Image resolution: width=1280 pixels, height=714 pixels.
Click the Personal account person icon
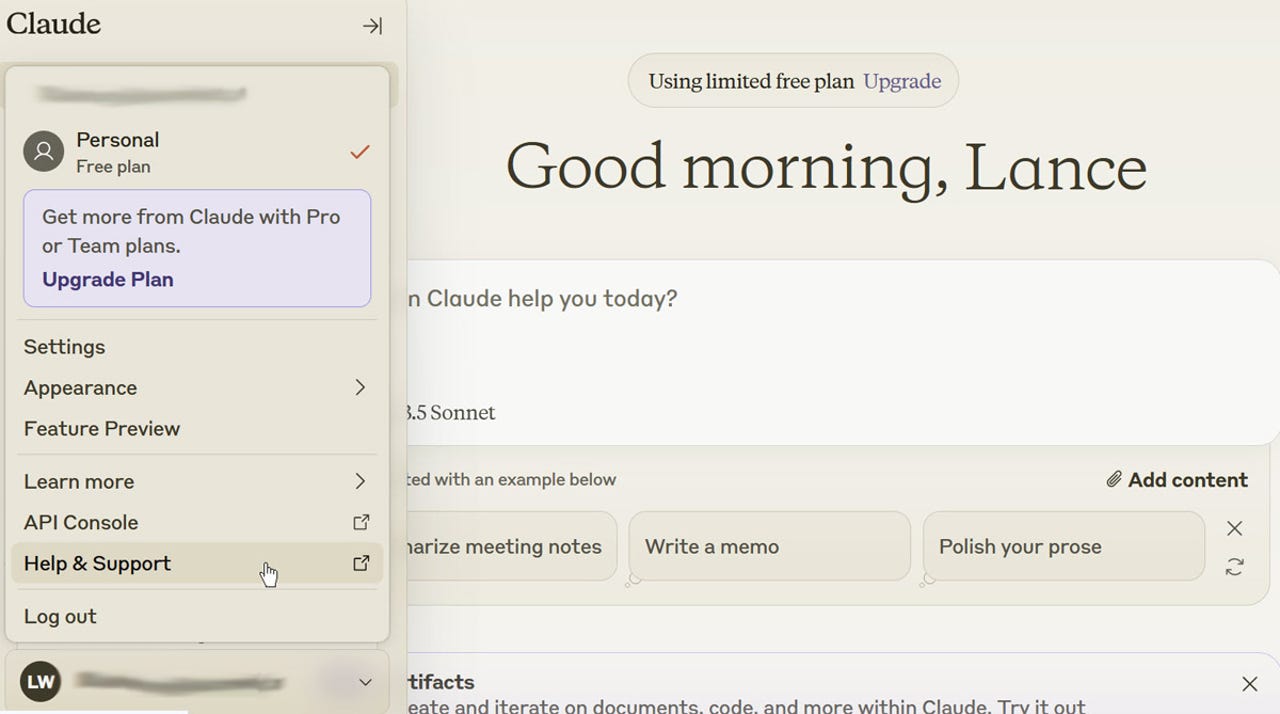tap(43, 151)
